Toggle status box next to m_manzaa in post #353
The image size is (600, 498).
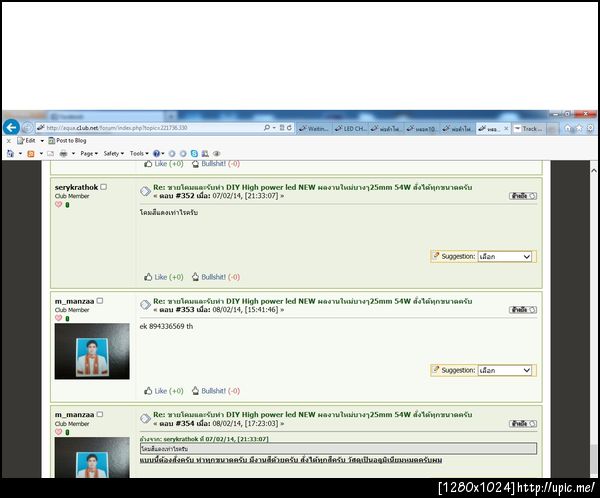100,301
